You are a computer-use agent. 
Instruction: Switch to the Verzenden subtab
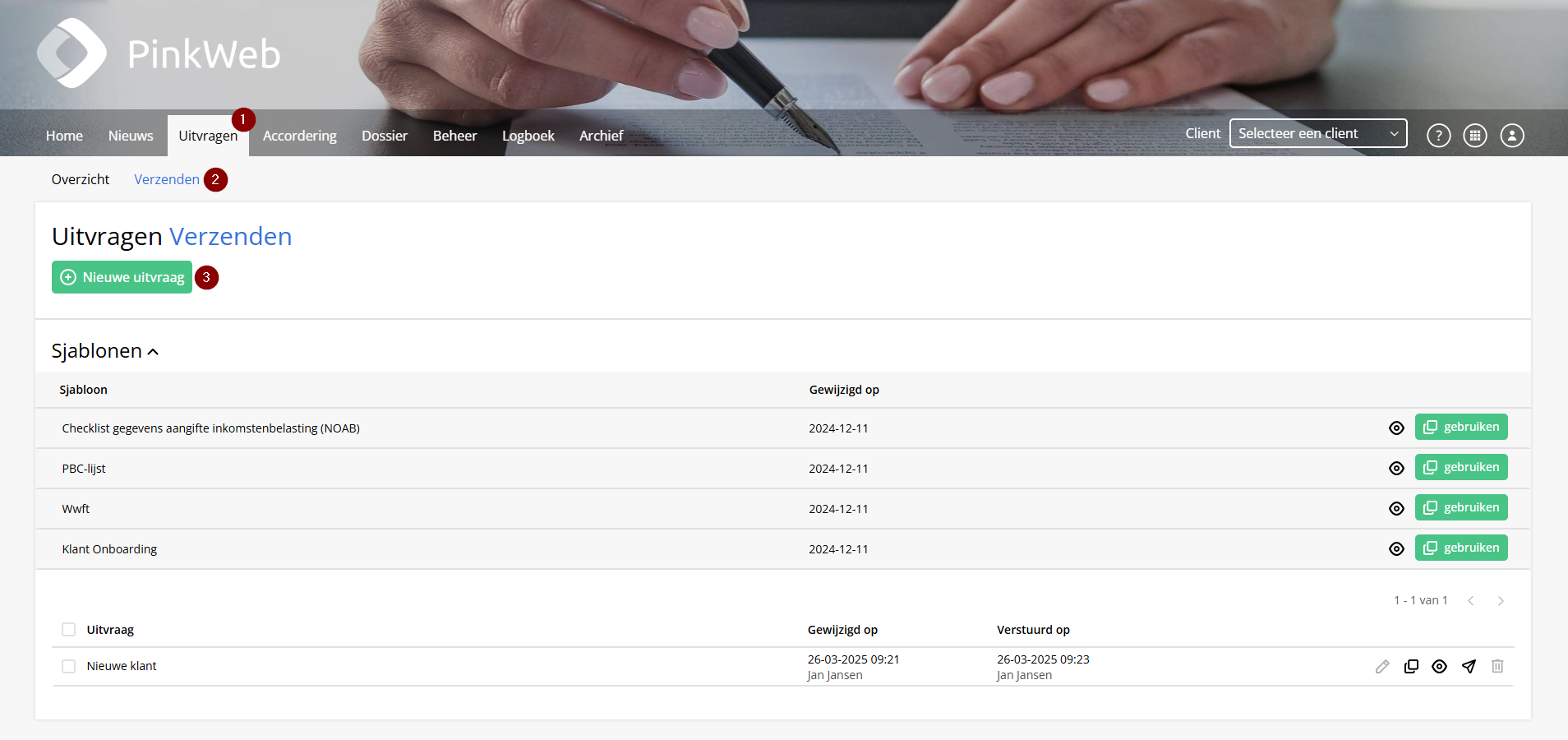167,179
